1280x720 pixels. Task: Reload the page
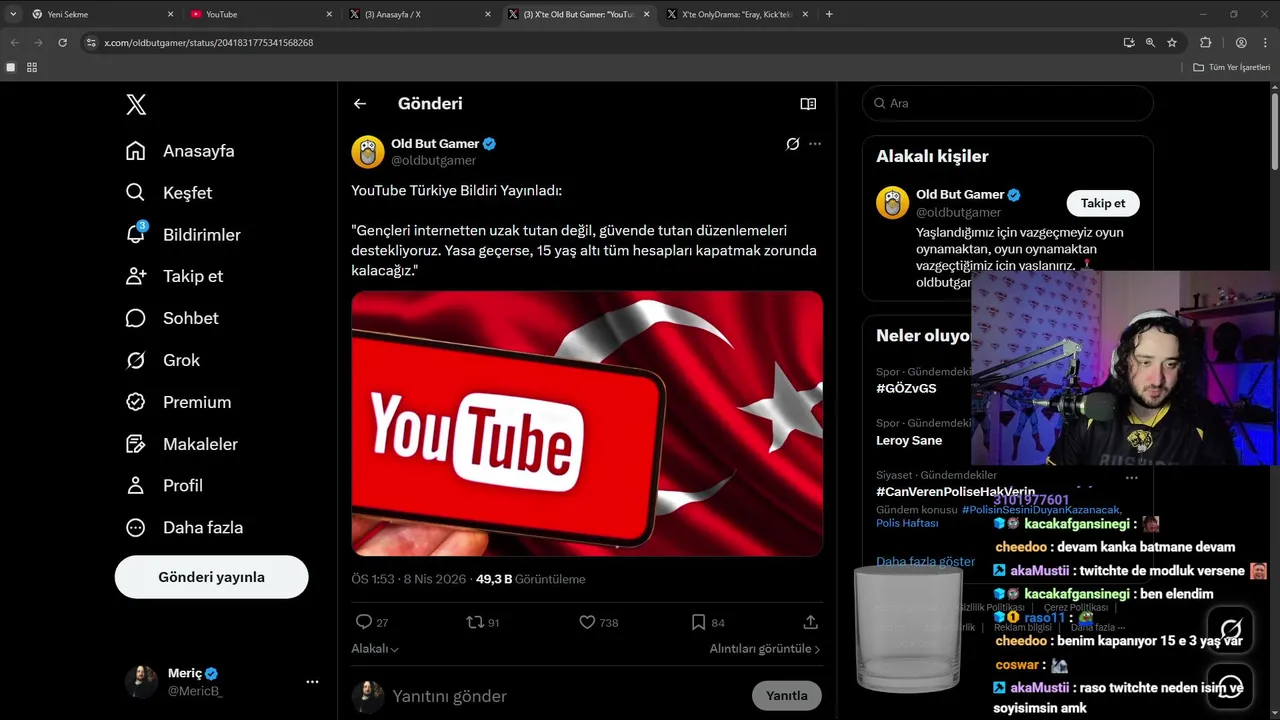[62, 43]
